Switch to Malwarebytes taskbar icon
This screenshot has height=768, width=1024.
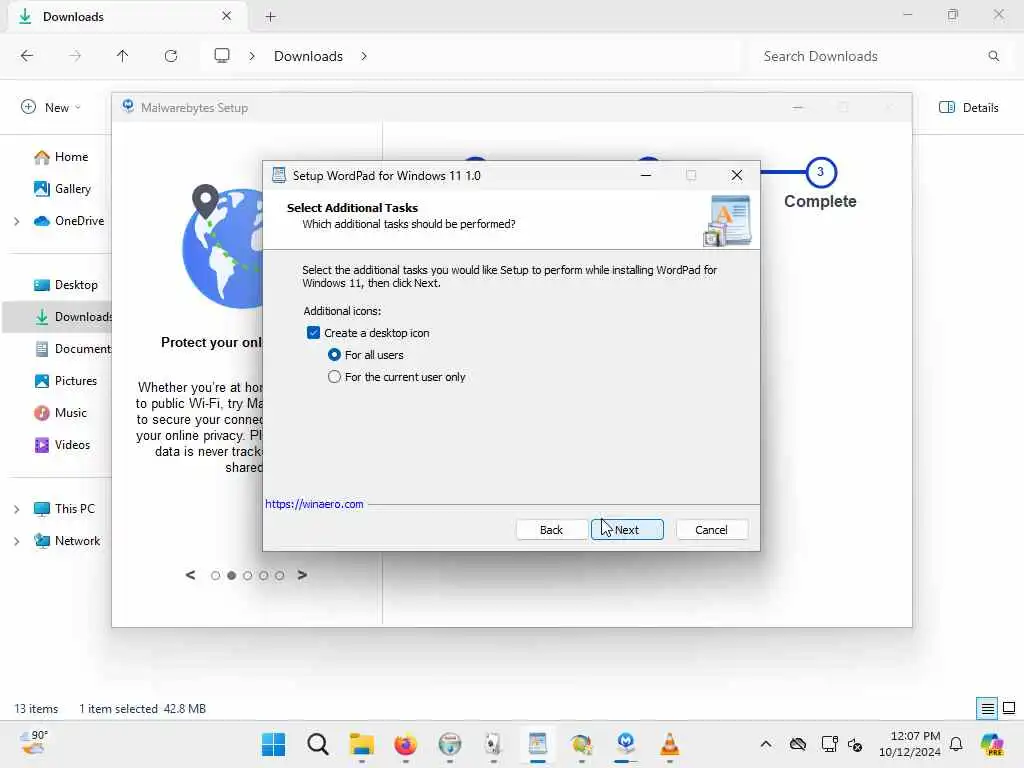[626, 744]
